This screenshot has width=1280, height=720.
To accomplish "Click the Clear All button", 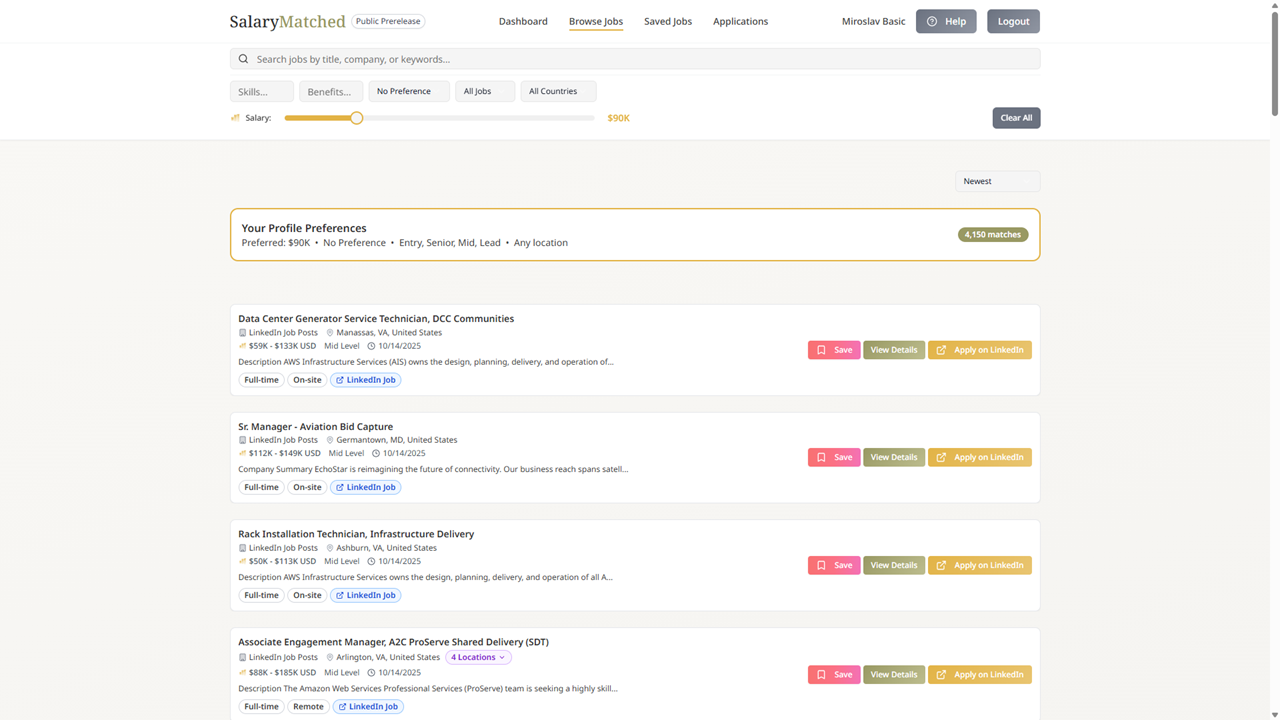I will click(1016, 117).
